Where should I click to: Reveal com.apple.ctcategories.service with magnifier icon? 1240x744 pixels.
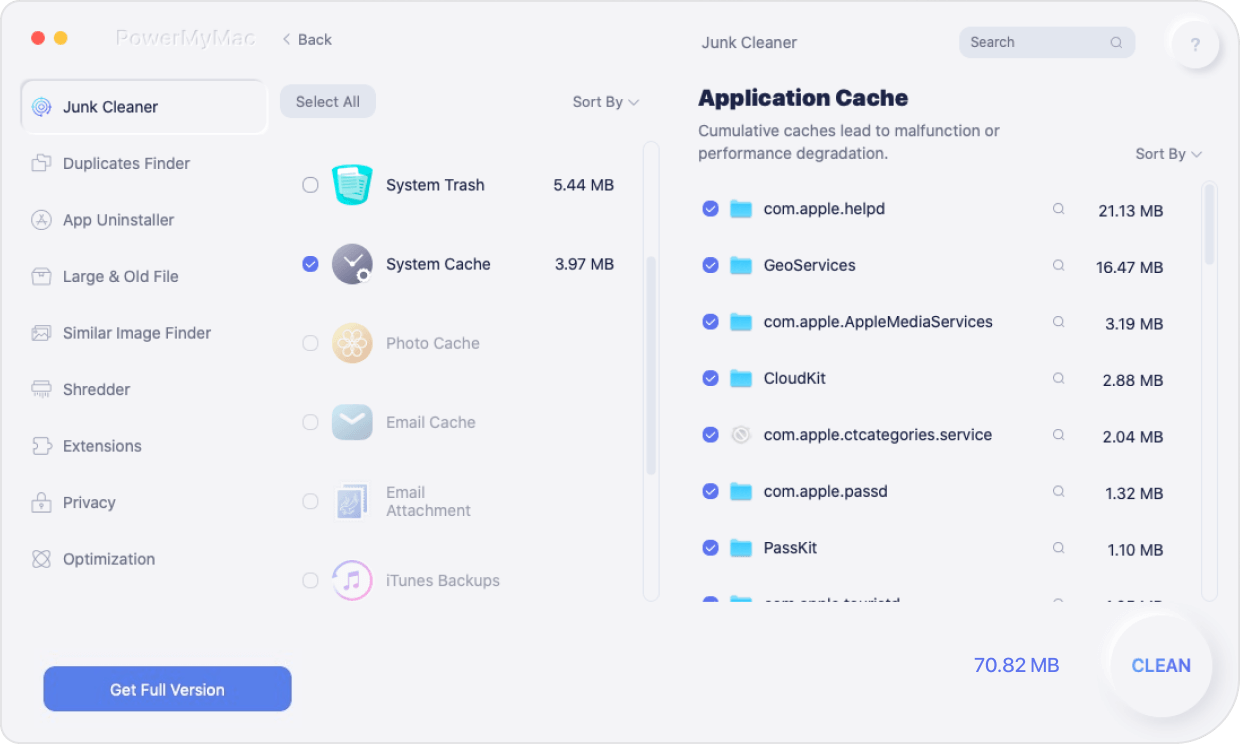pos(1058,435)
